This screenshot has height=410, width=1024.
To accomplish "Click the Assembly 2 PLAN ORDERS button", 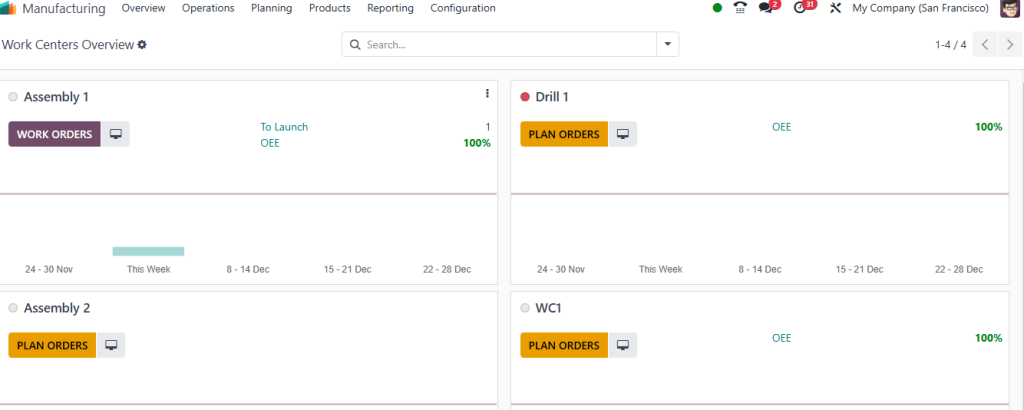I will 52,345.
